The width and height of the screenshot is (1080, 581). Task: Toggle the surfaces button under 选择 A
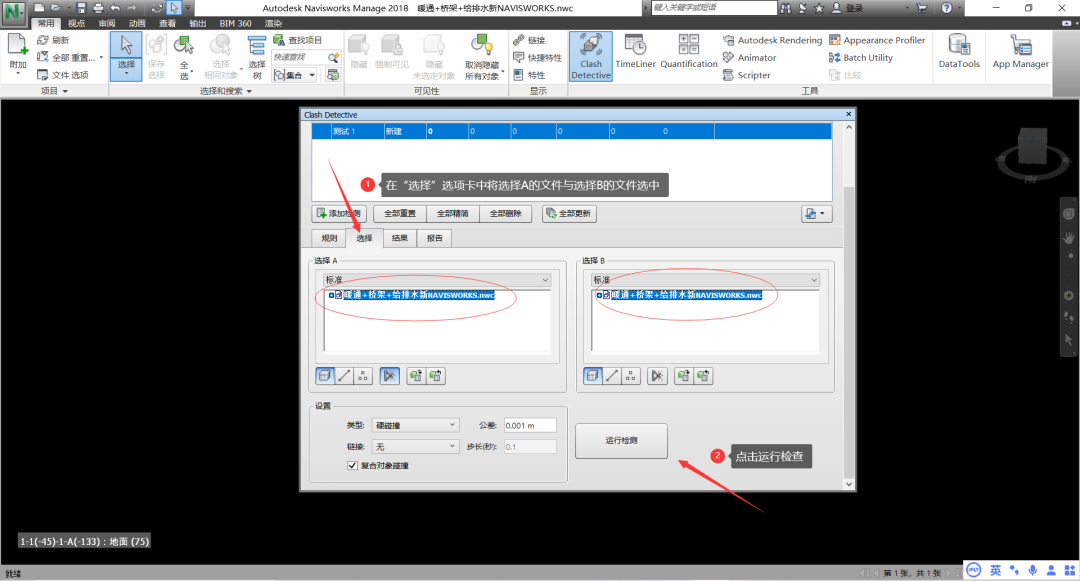point(325,376)
